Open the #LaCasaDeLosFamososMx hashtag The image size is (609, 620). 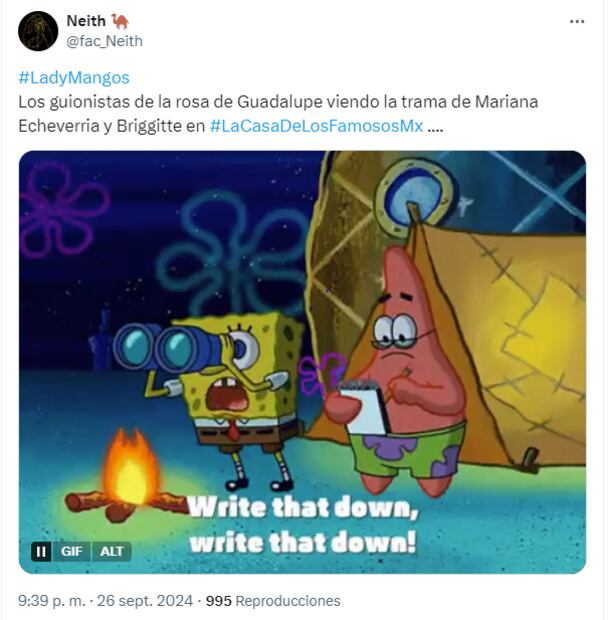(x=316, y=126)
